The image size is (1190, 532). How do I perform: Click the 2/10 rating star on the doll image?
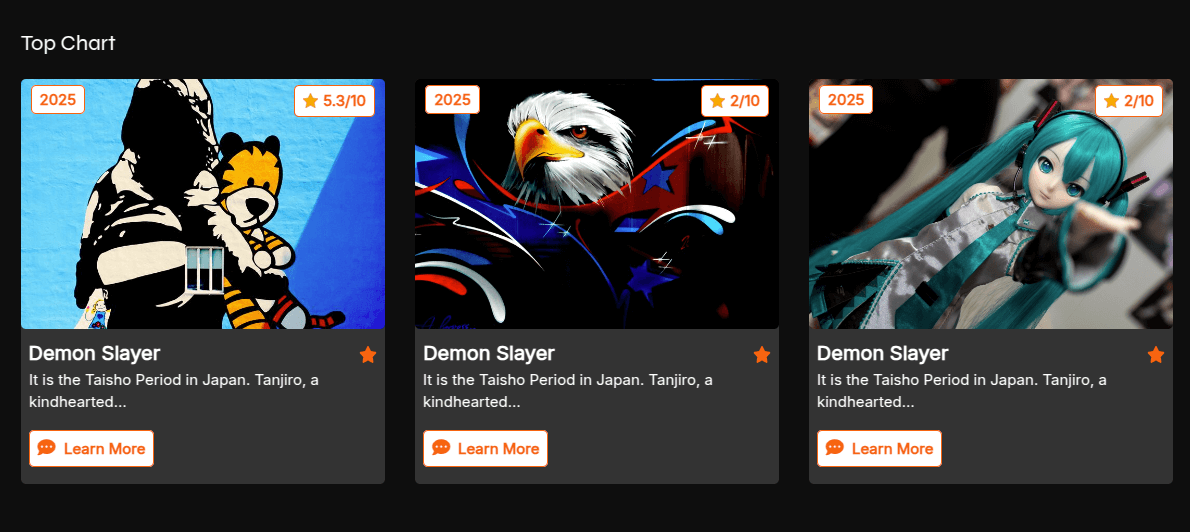(x=1111, y=101)
